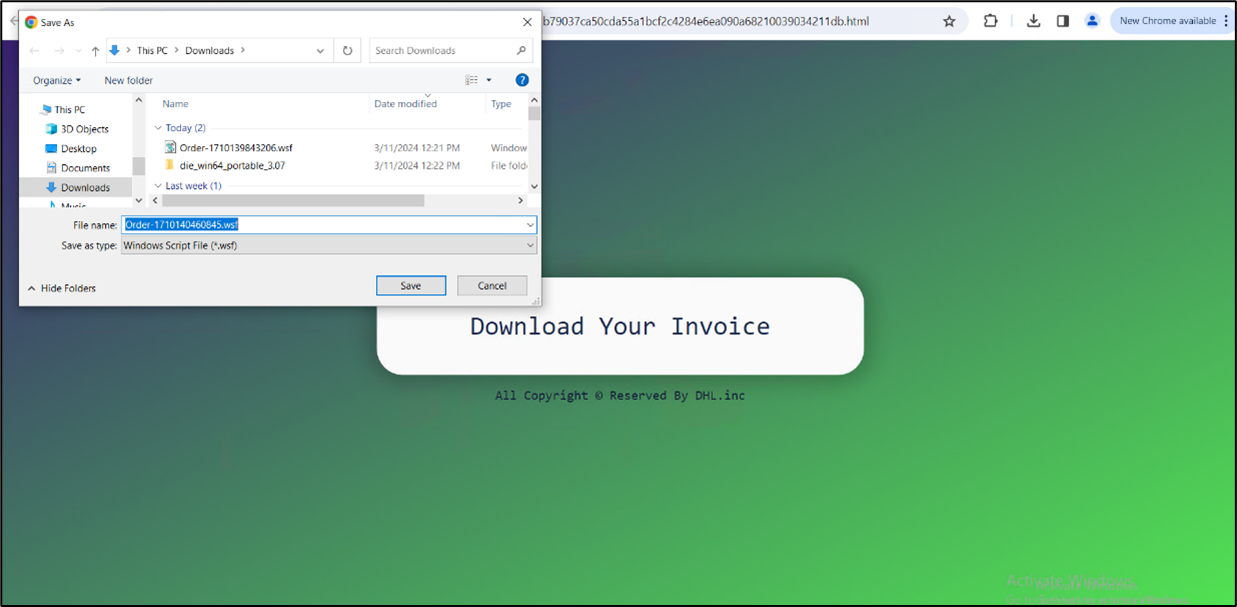Collapse the Today (2) file group
Screen dimensions: 1237x607
click(x=158, y=128)
